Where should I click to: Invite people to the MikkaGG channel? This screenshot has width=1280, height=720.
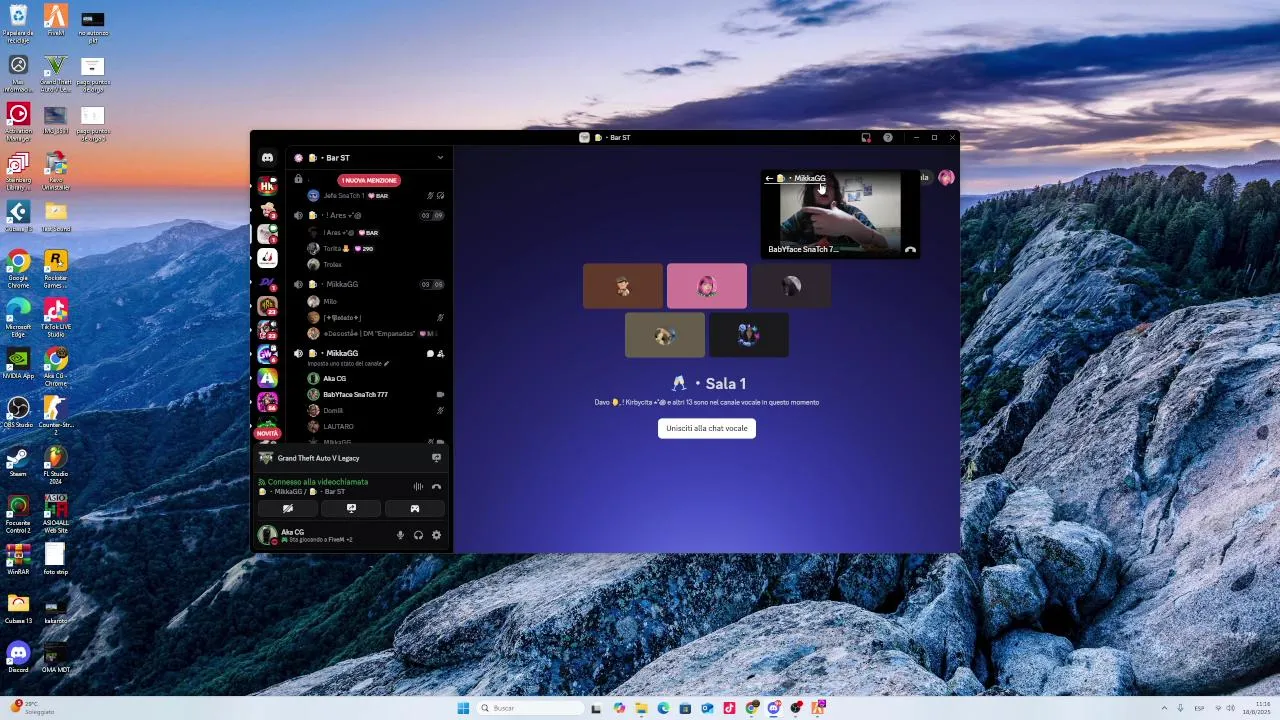tap(441, 354)
